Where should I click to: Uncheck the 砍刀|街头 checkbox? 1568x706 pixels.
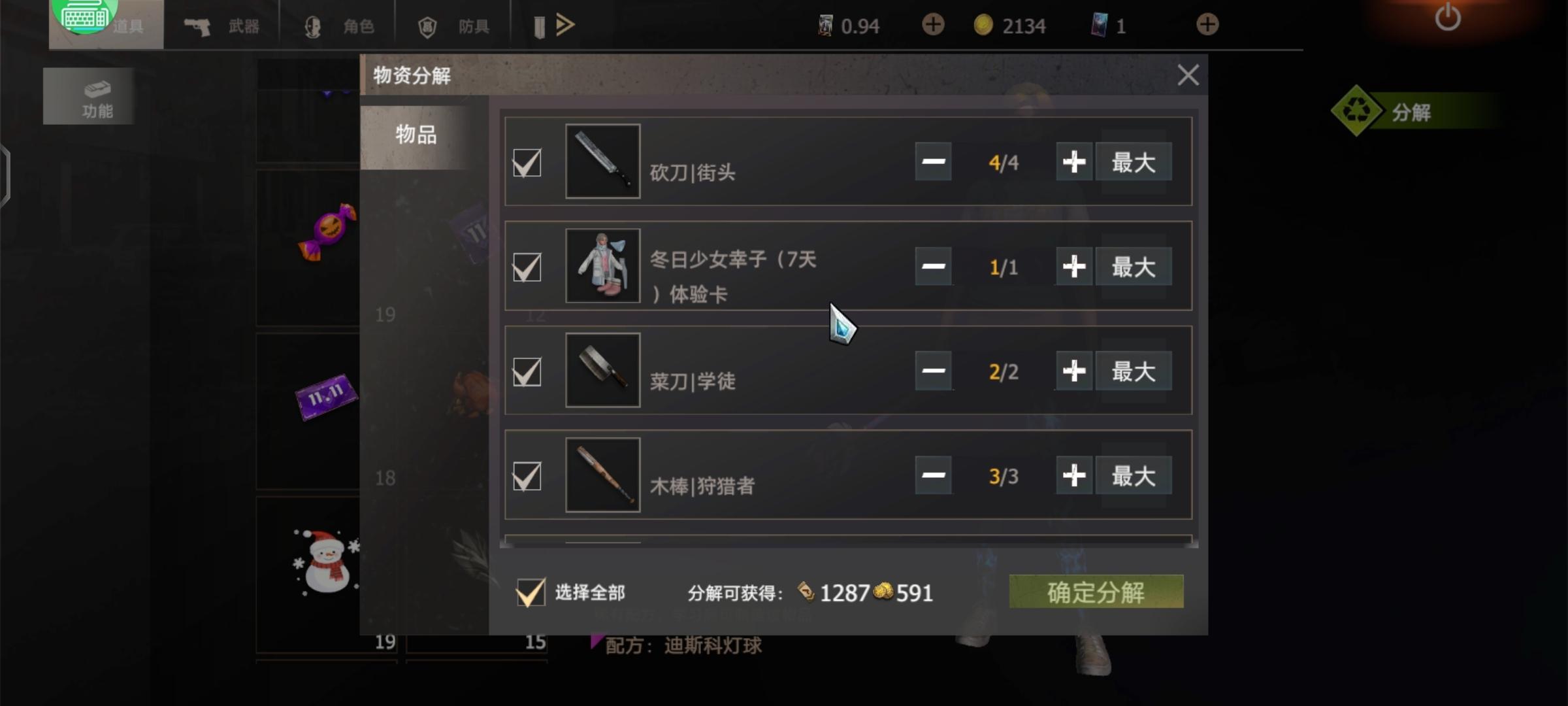point(527,163)
